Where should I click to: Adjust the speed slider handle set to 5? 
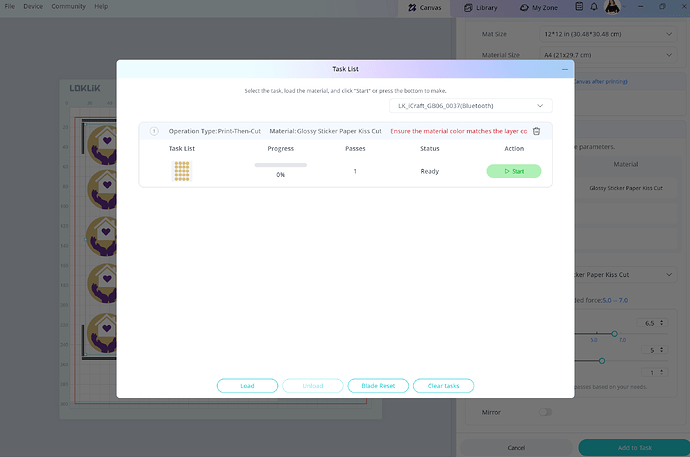(x=602, y=361)
